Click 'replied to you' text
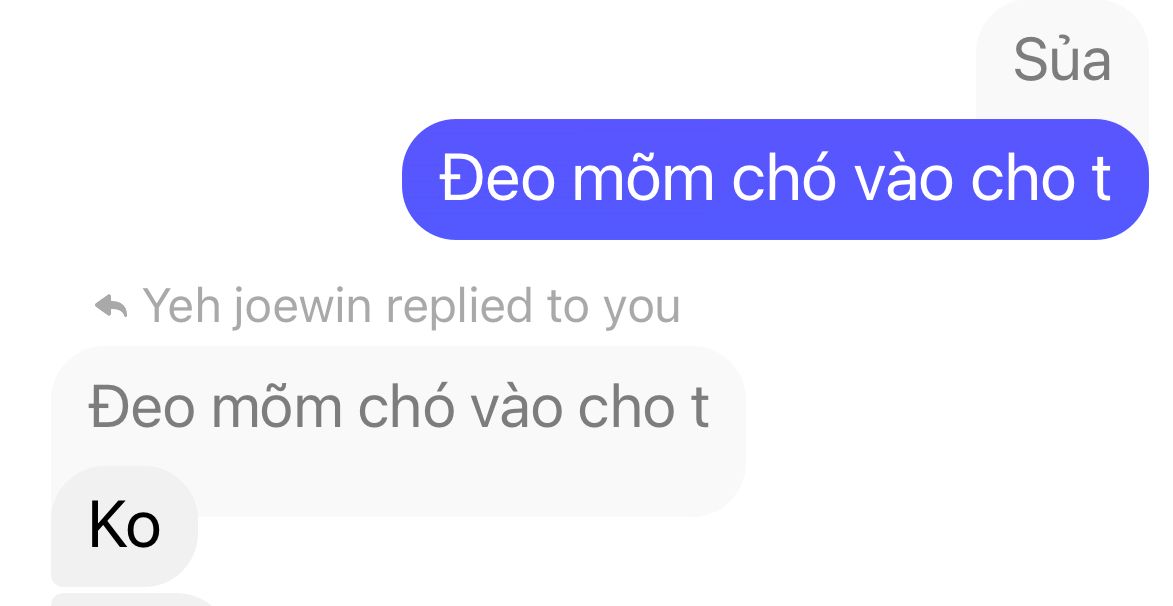This screenshot has width=1173, height=606. point(533,306)
